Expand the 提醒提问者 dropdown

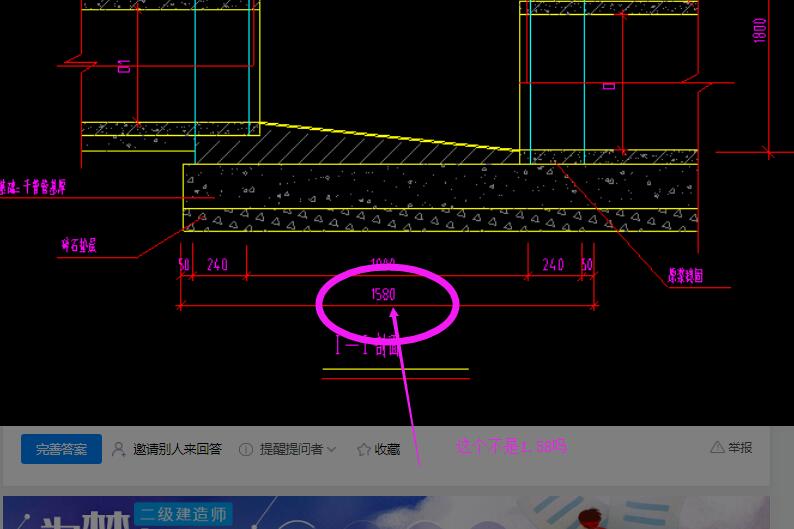(287, 449)
